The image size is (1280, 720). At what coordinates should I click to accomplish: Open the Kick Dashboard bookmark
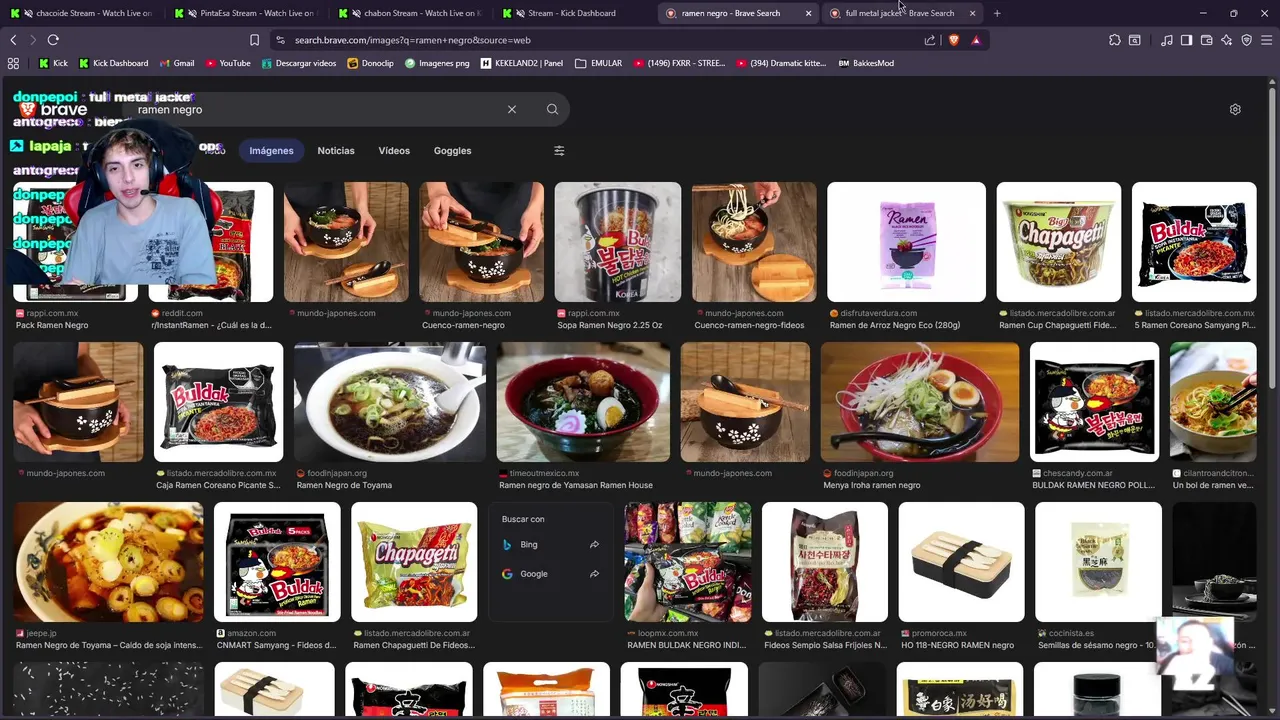pos(113,63)
